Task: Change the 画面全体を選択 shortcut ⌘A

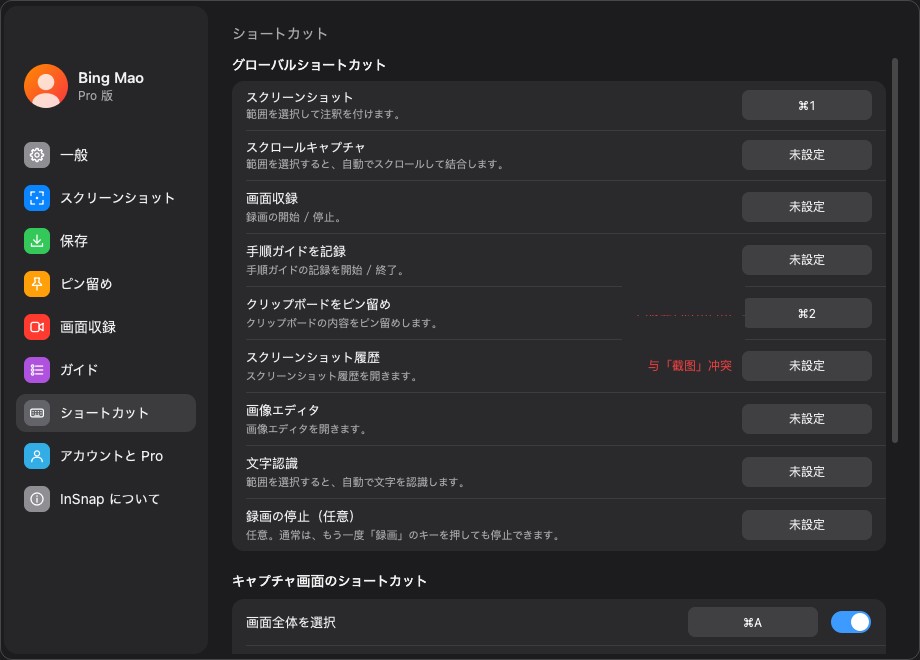Action: (753, 622)
